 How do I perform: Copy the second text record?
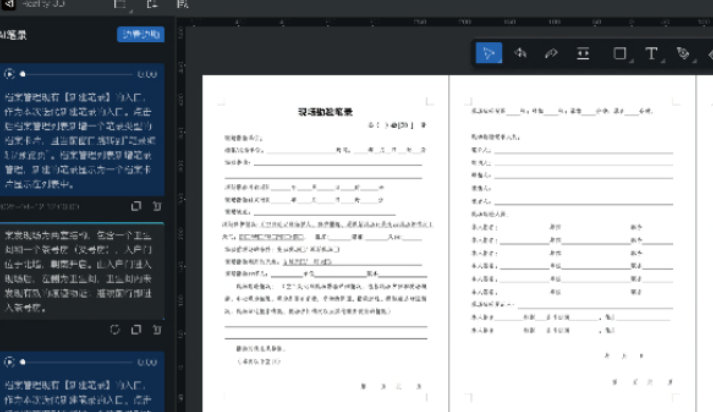point(135,328)
